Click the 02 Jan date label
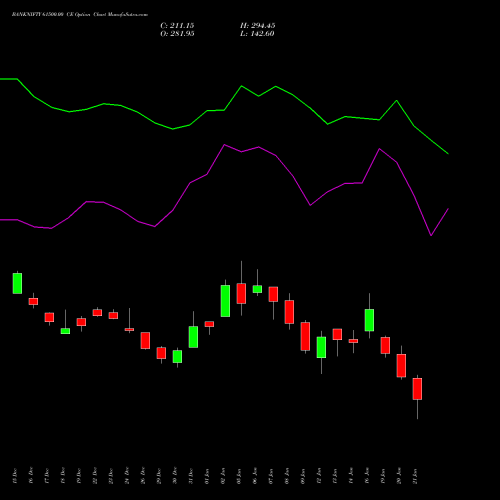 click(x=222, y=476)
